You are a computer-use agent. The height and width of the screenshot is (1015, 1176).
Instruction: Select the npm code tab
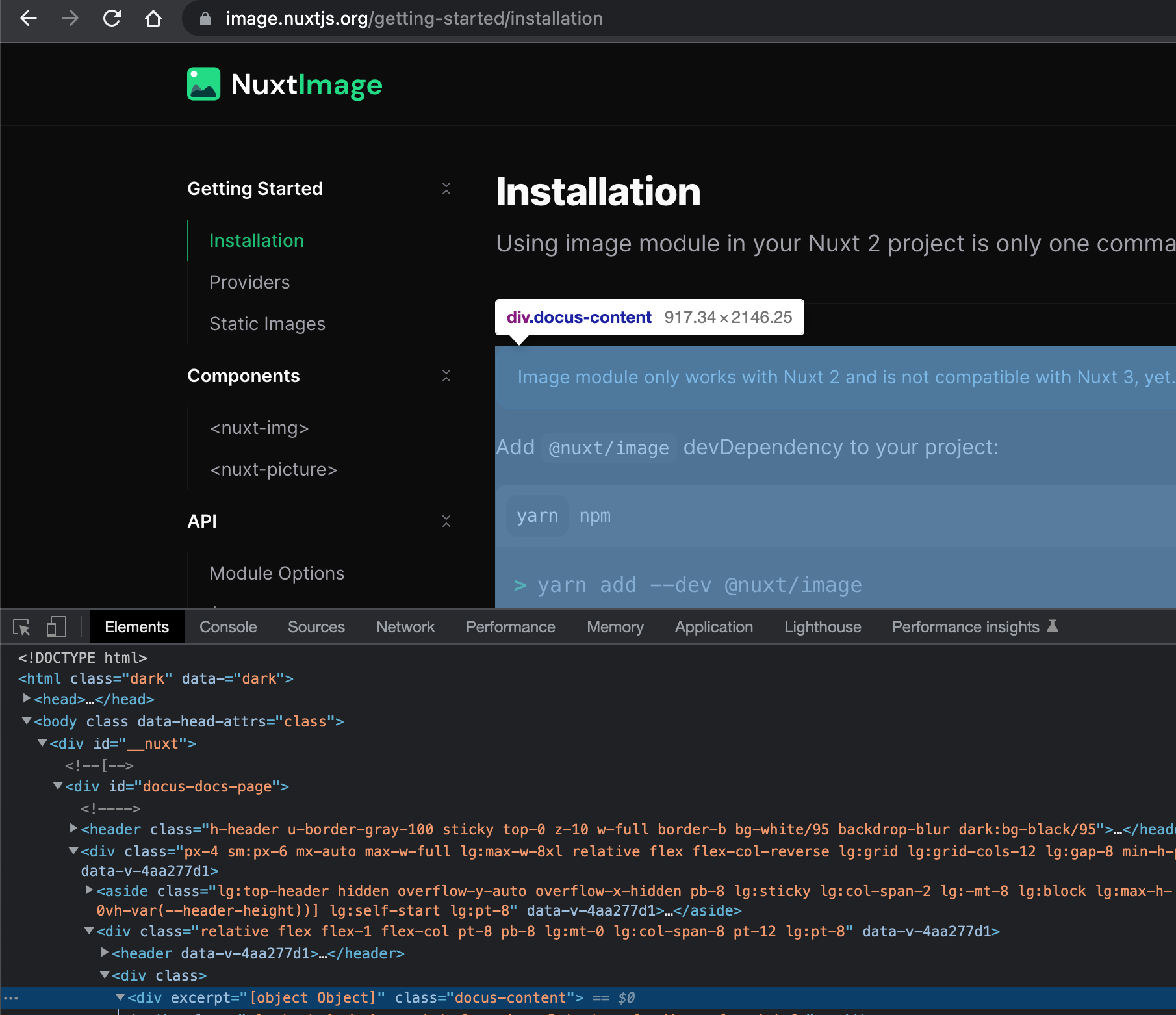click(x=595, y=516)
